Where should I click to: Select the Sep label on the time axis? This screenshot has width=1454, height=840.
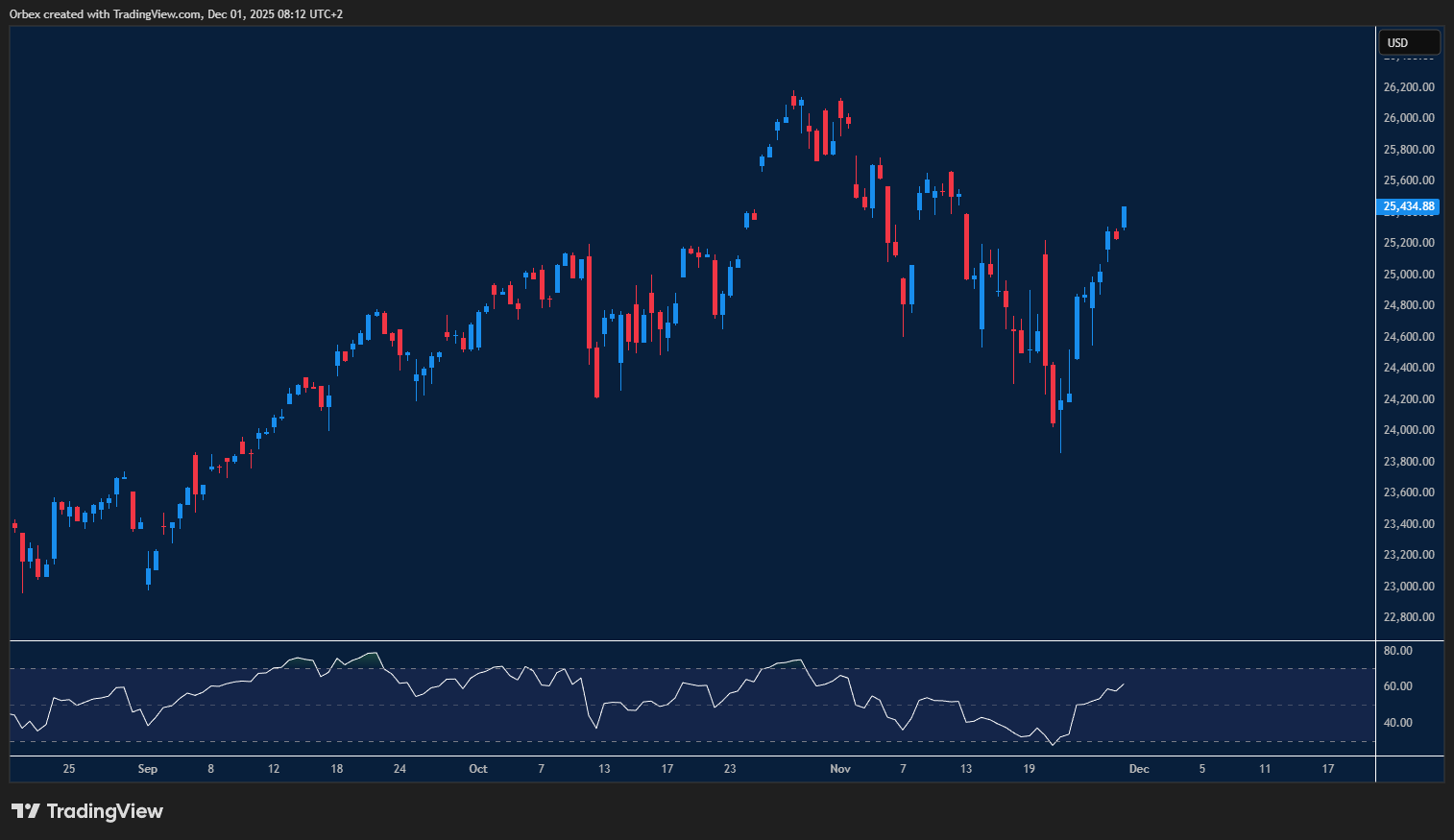[147, 769]
